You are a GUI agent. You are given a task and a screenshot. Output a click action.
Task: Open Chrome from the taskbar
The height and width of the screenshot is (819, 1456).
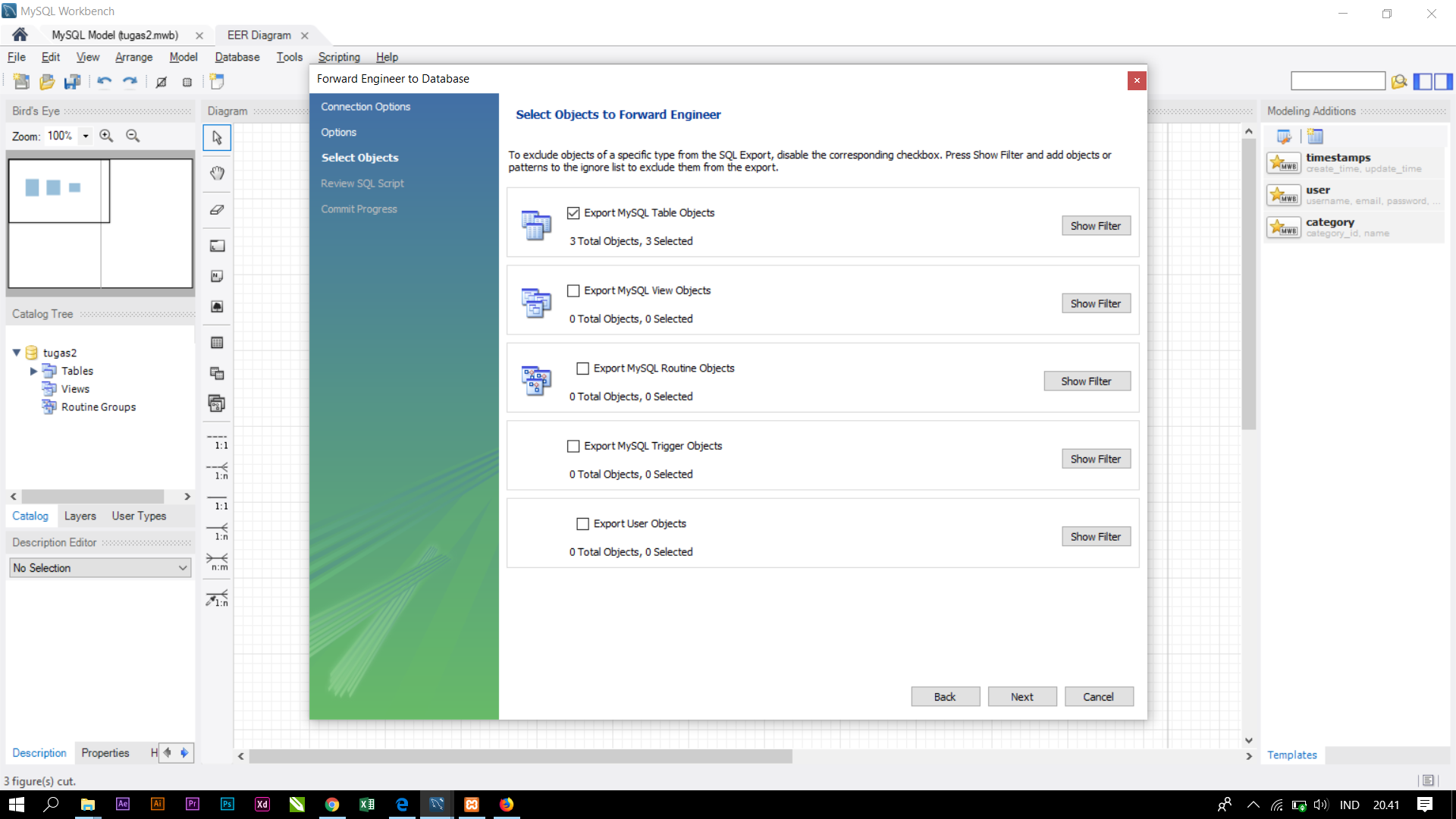point(332,805)
